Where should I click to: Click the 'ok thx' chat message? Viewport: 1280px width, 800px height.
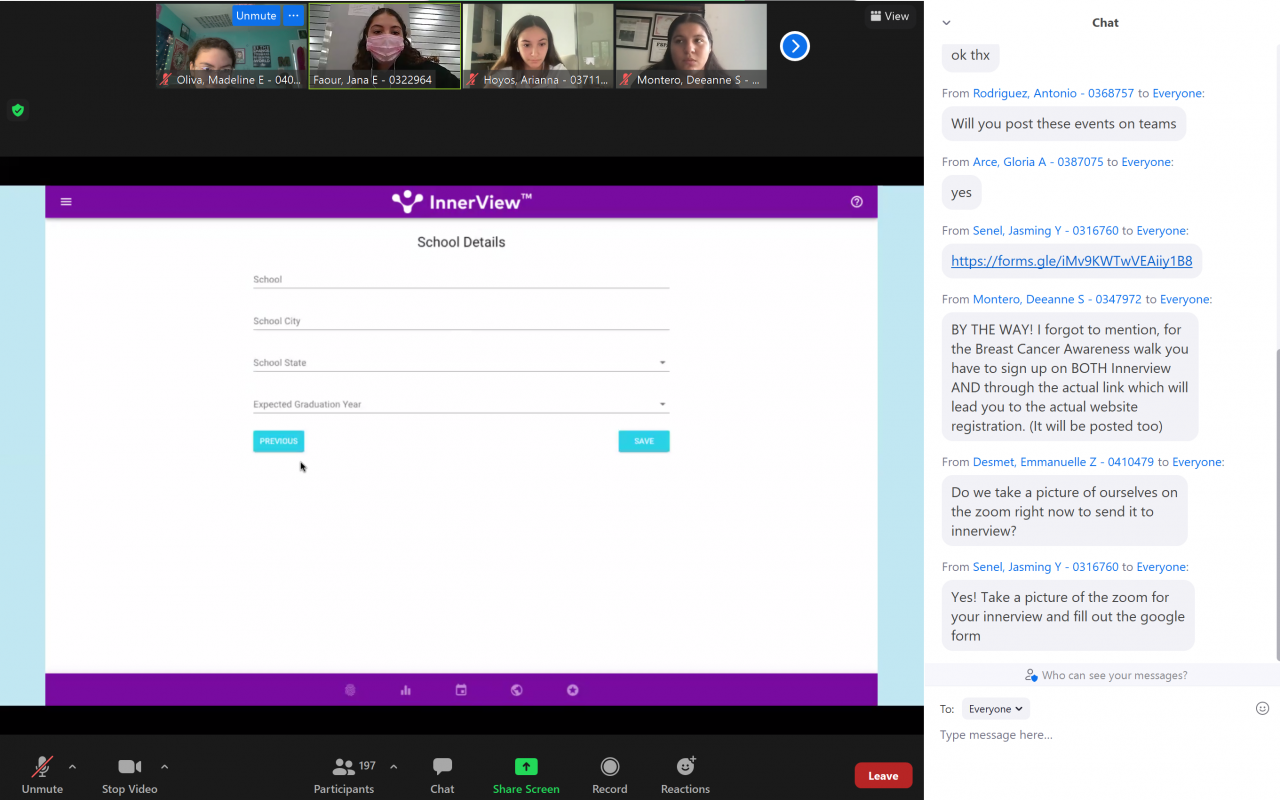click(970, 55)
